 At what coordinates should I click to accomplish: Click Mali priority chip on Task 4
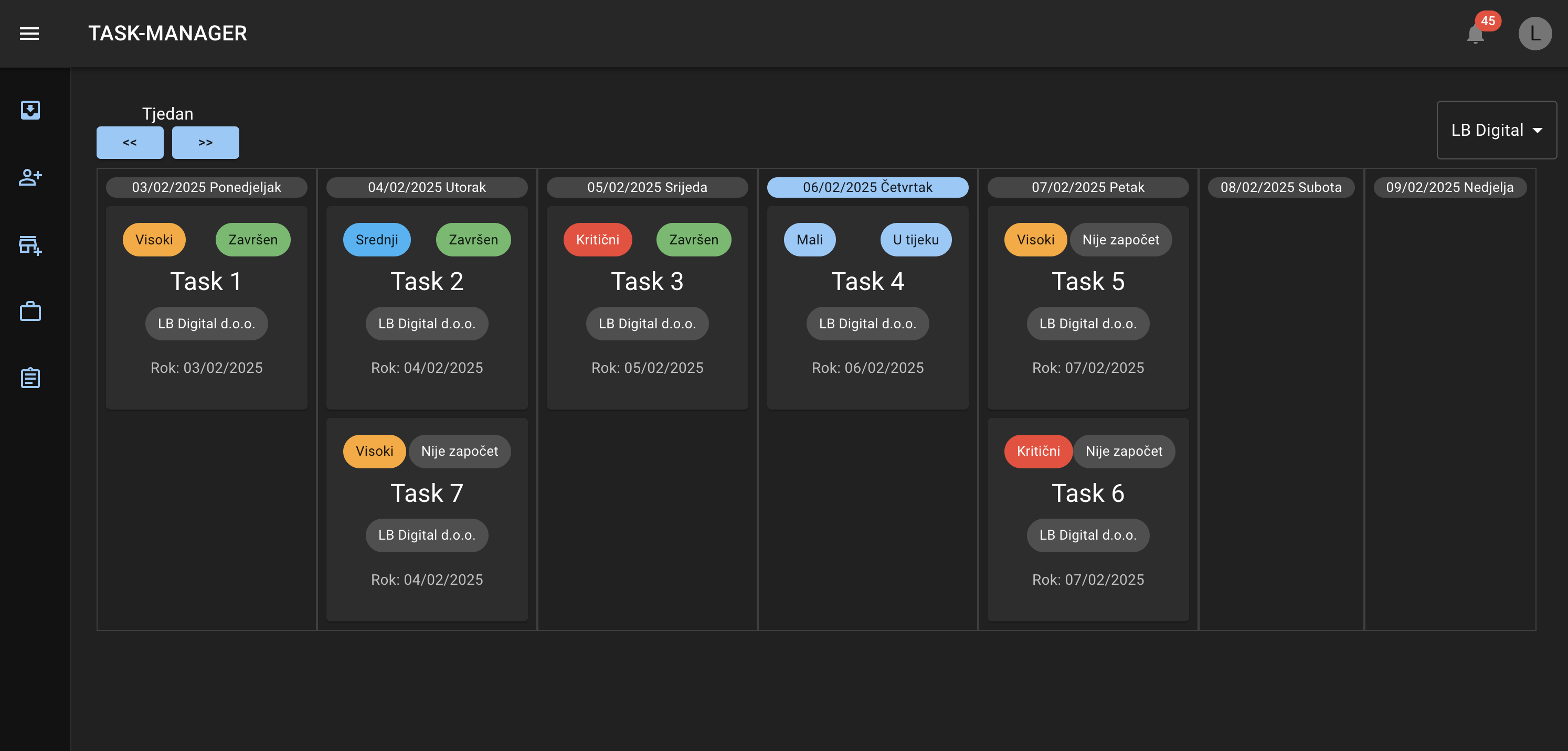pyautogui.click(x=810, y=240)
